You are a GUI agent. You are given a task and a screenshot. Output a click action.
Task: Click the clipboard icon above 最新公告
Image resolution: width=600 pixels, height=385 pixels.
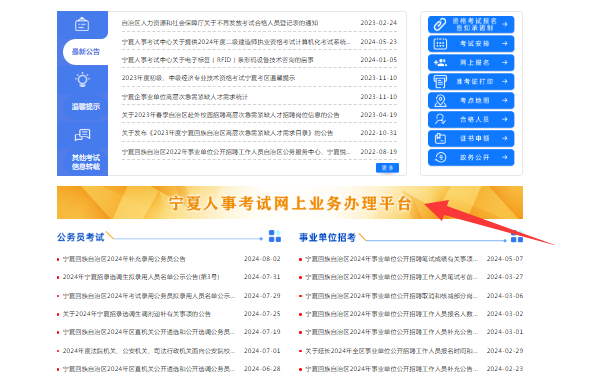(x=82, y=24)
